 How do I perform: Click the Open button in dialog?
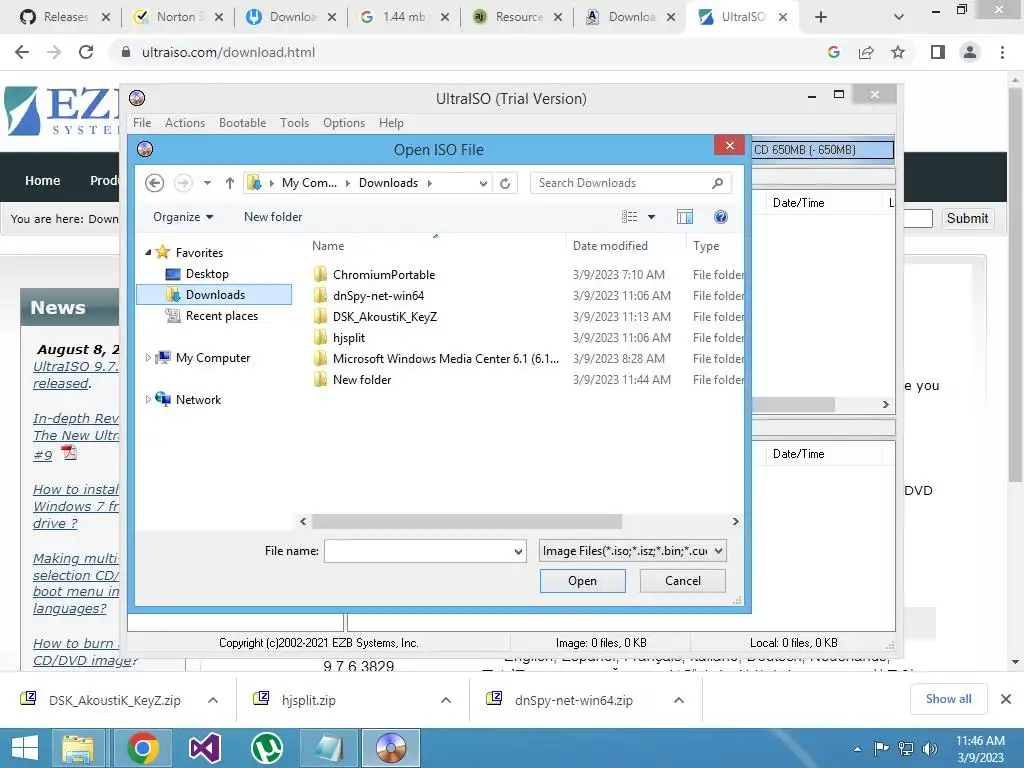[x=583, y=581]
